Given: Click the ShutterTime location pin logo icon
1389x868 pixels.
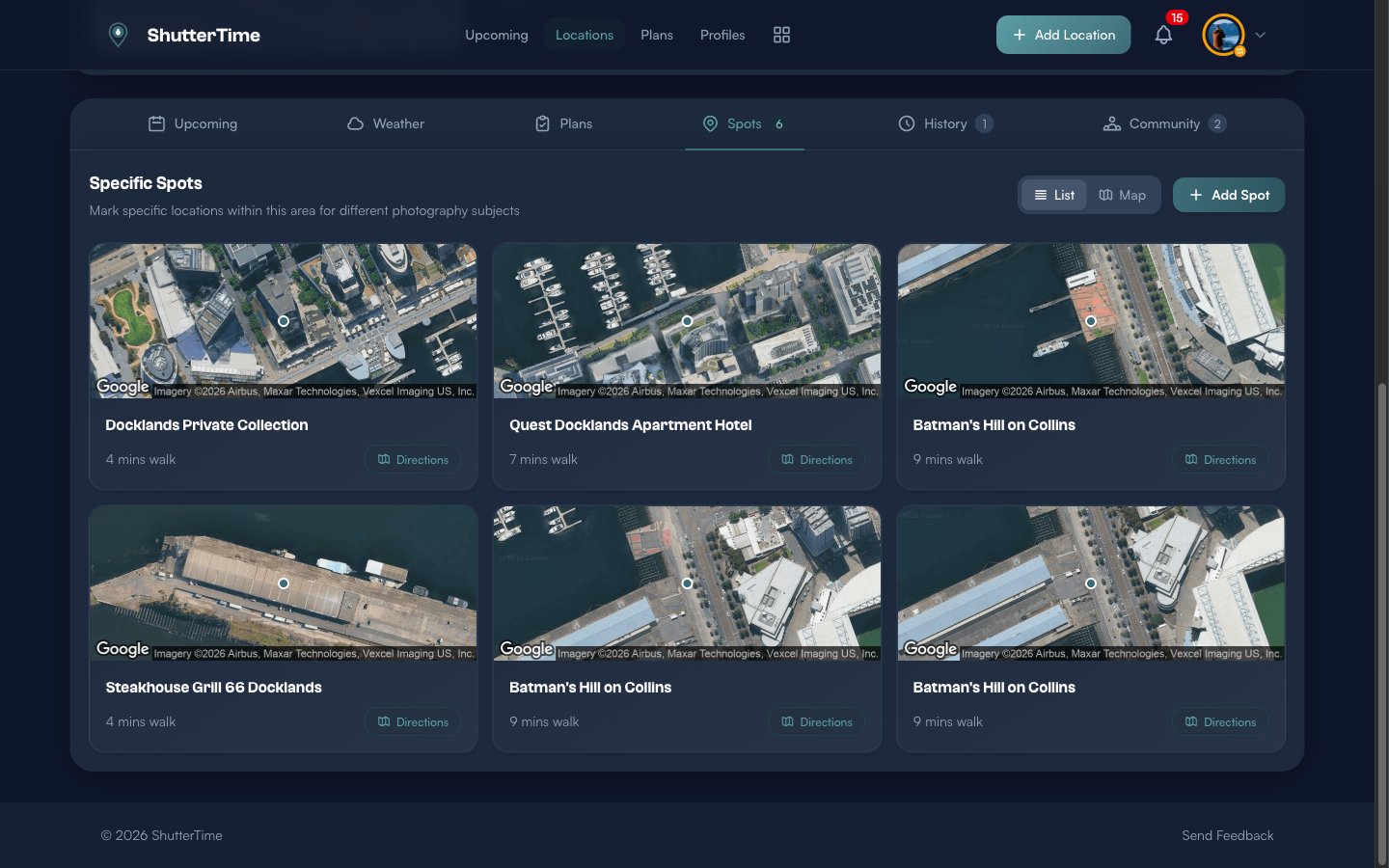Looking at the screenshot, I should click(x=118, y=35).
